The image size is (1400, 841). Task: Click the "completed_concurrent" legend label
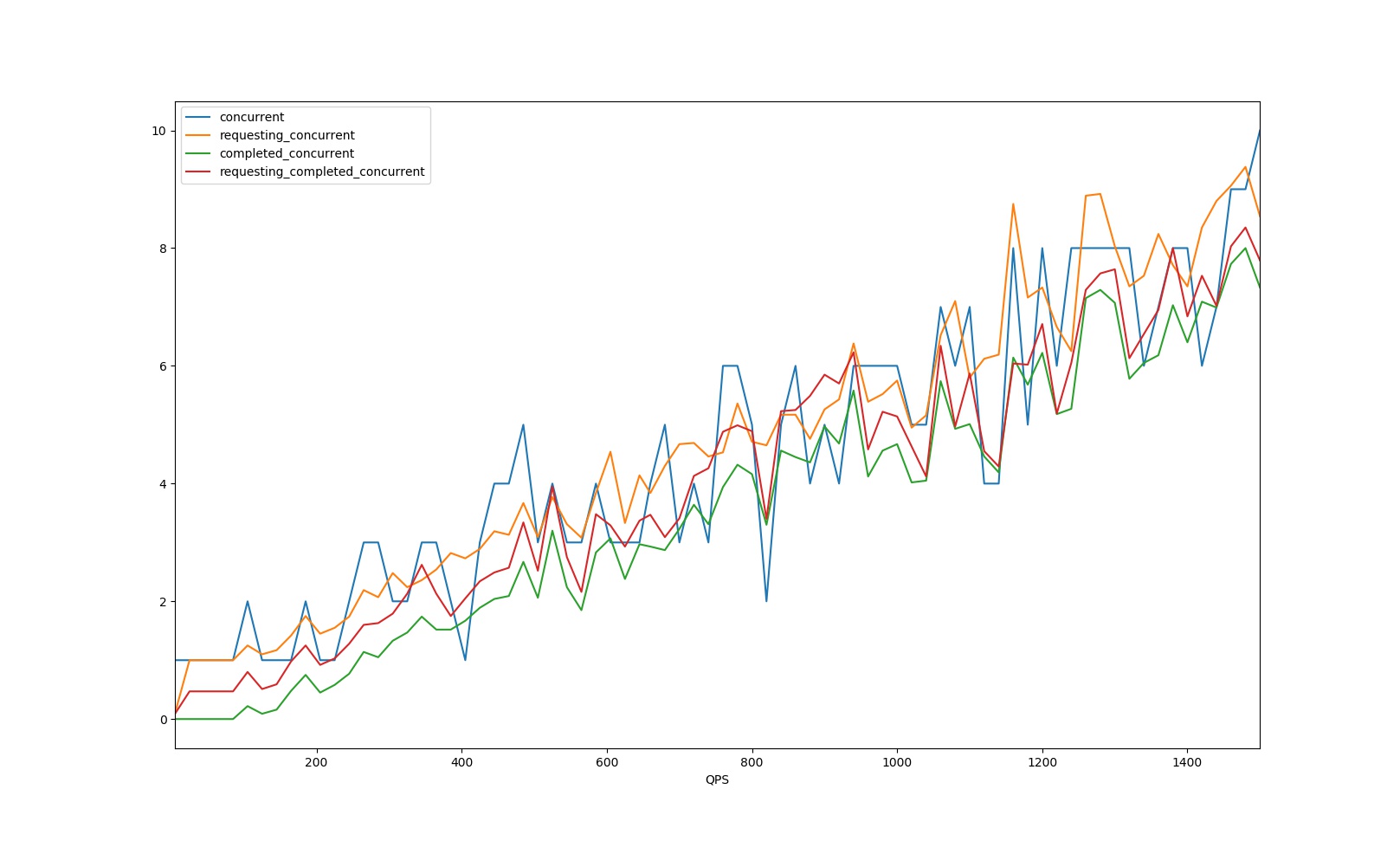287,153
